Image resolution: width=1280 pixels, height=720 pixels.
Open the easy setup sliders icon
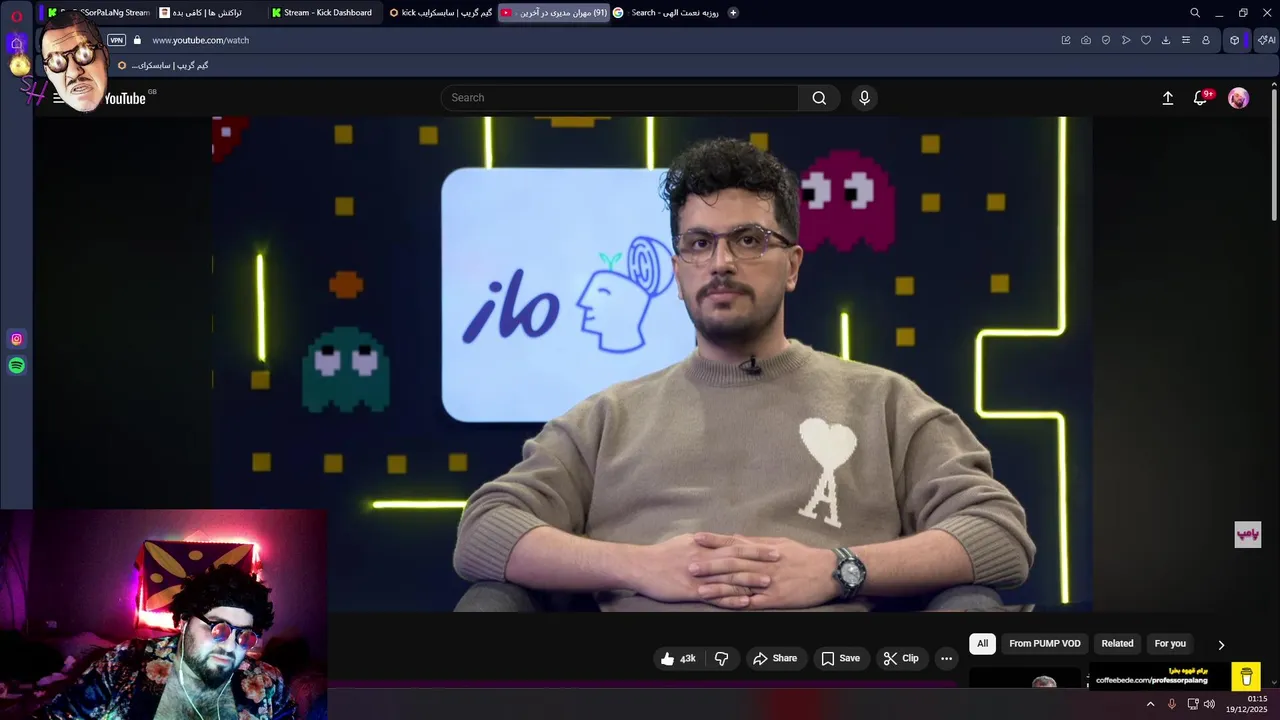(1186, 40)
